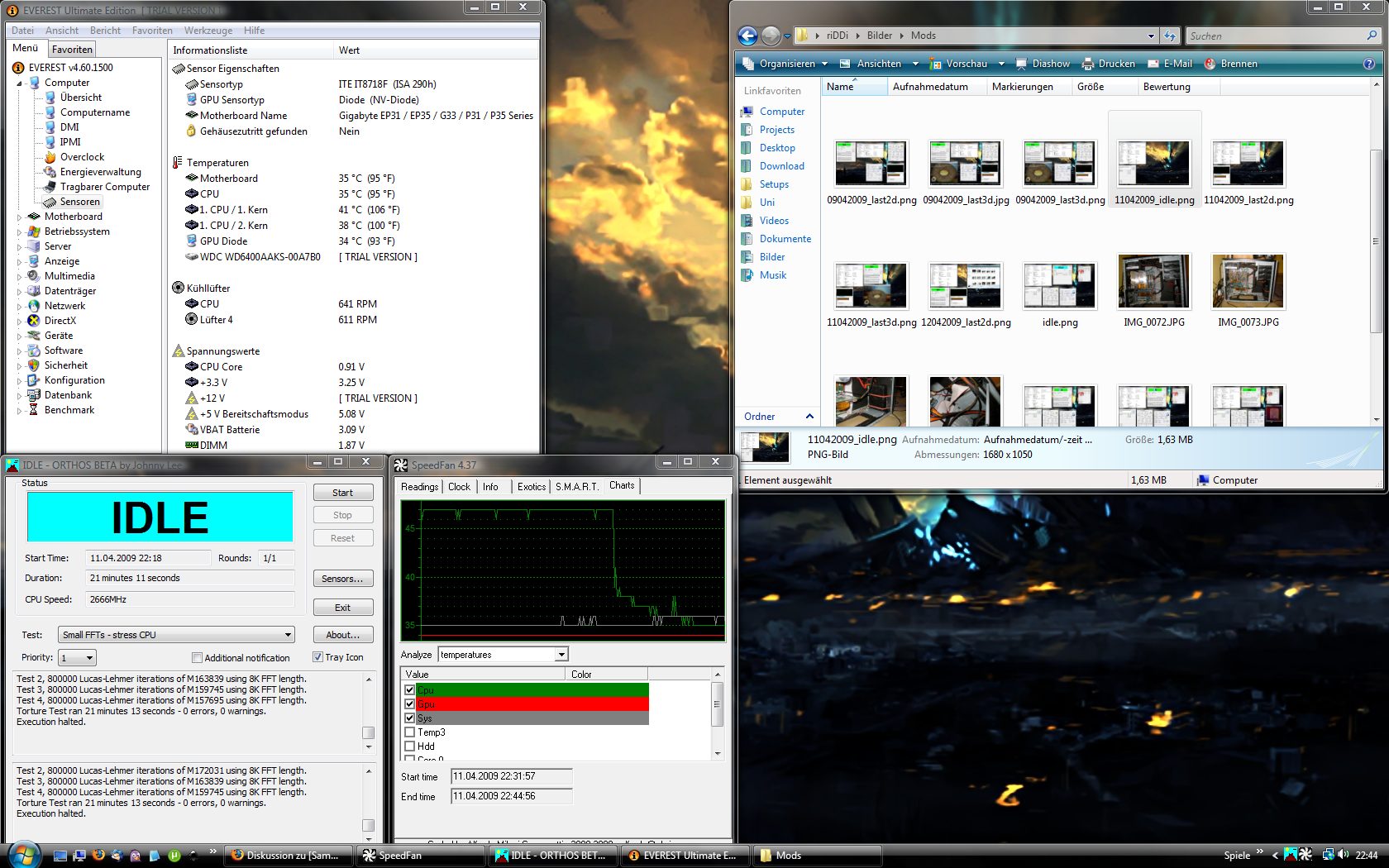Switch to the Favoriten tab in EVEREST

tap(72, 50)
